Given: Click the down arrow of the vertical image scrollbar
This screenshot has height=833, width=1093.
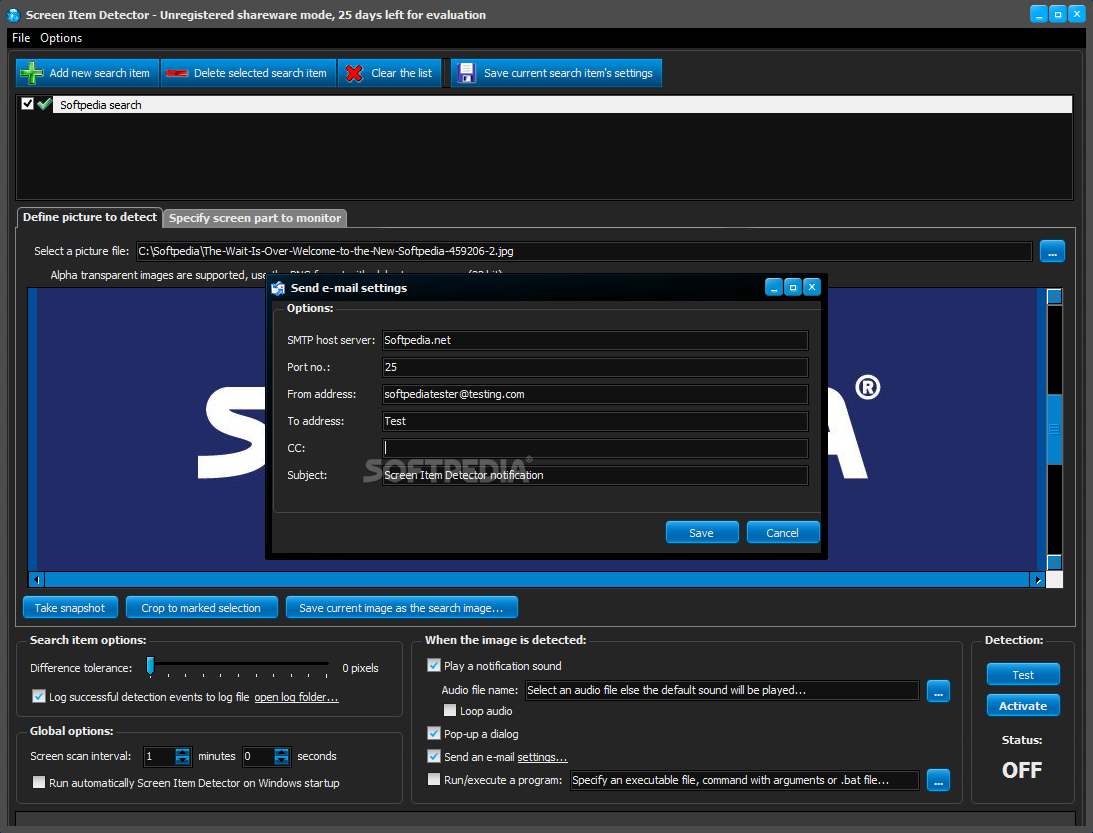Looking at the screenshot, I should tap(1055, 562).
